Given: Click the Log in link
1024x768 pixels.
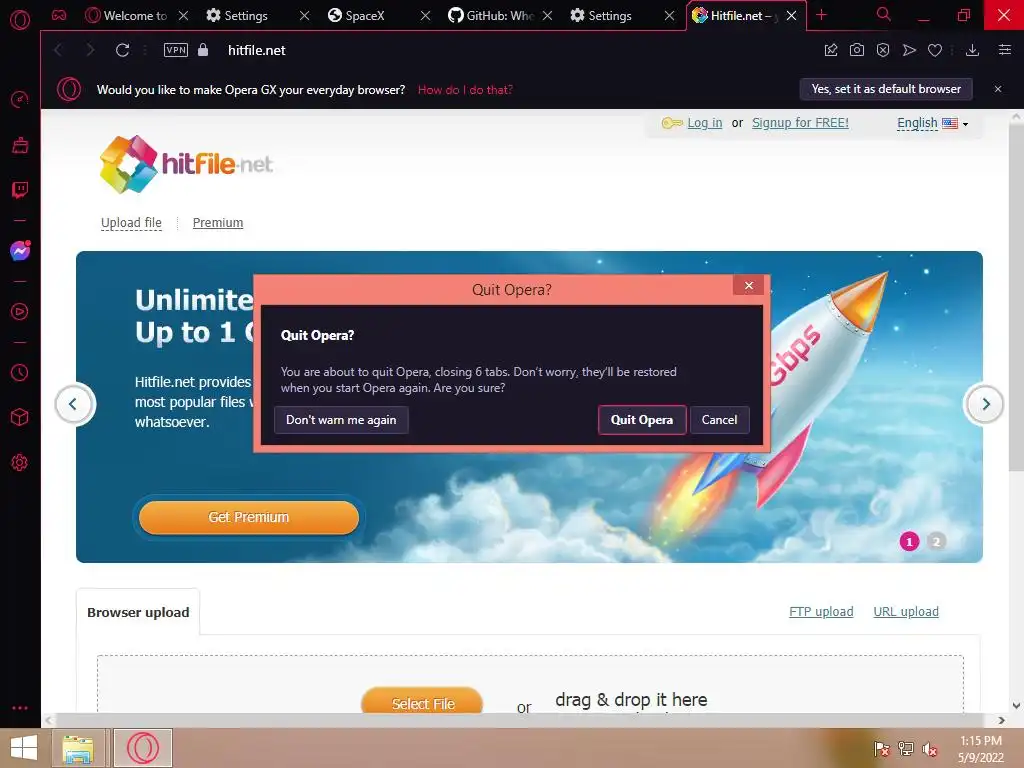Looking at the screenshot, I should coord(705,123).
